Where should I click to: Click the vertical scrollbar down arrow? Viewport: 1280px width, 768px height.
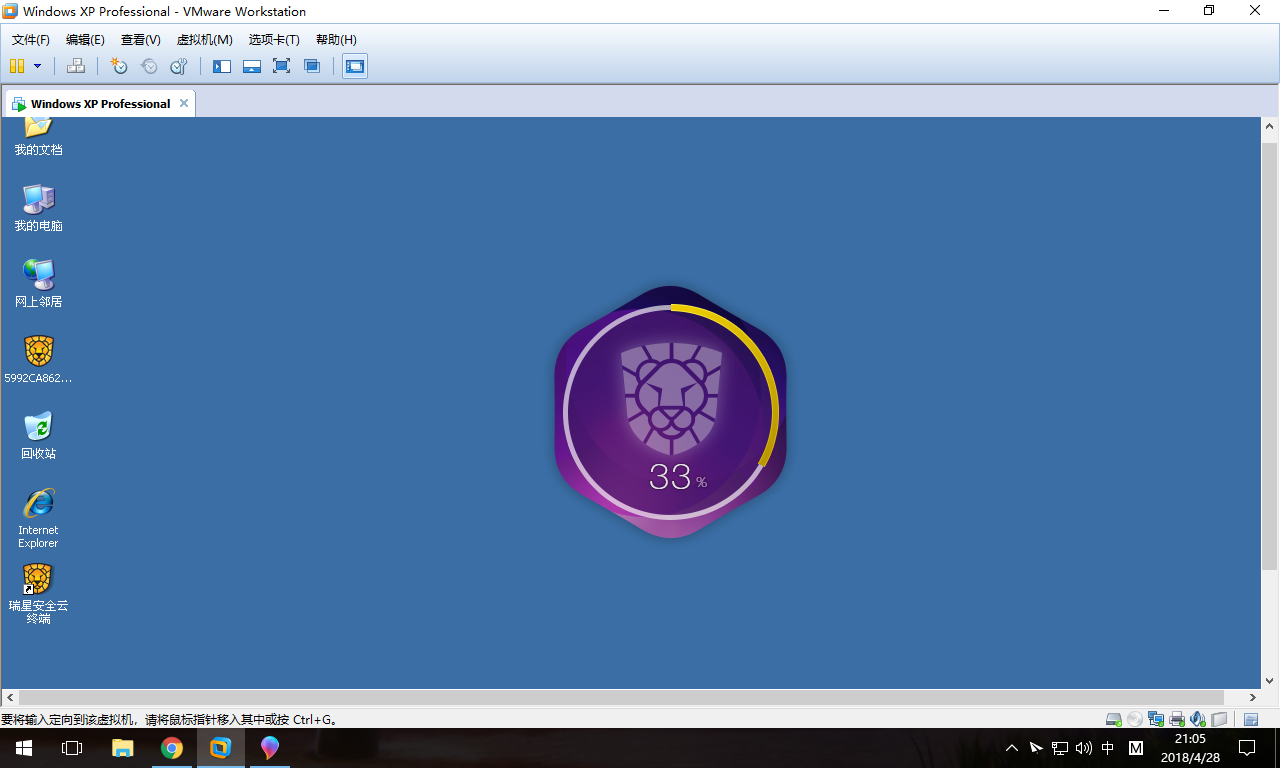pos(1270,680)
